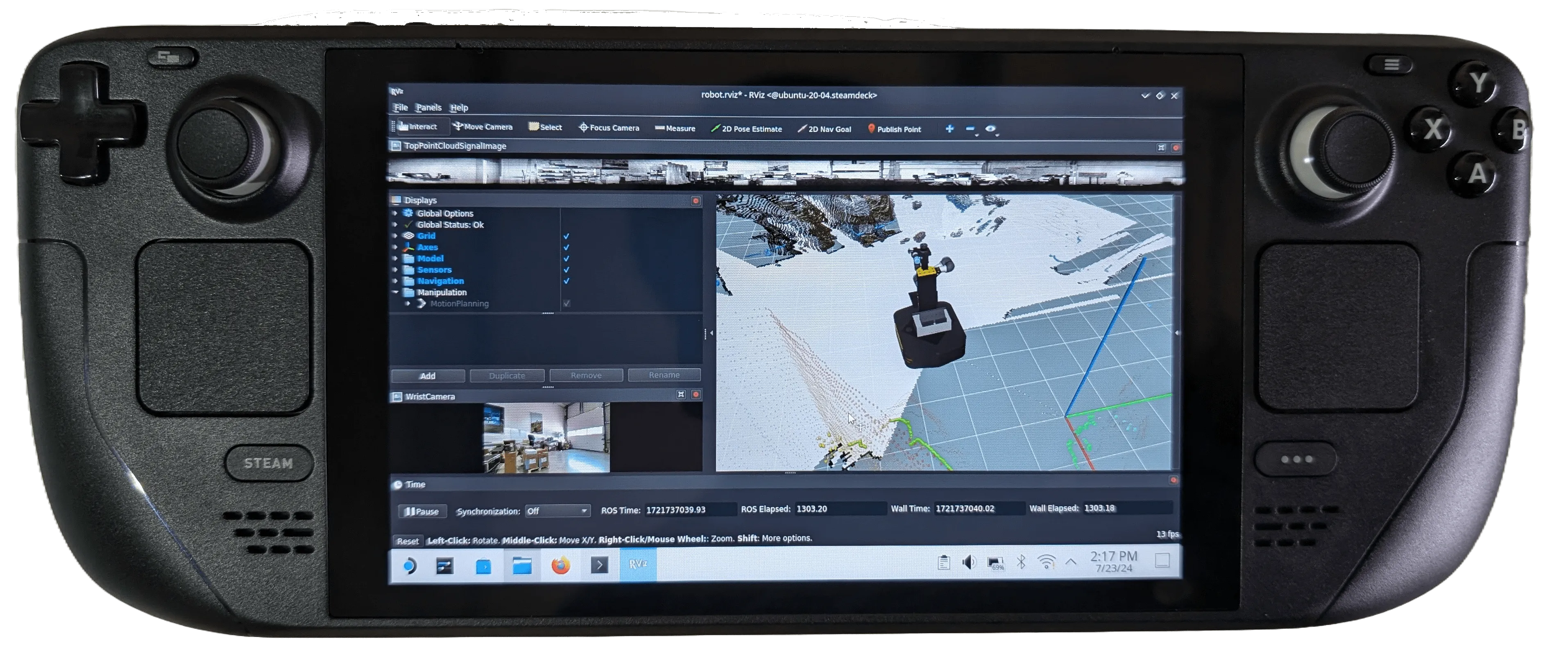Click the blue plus add-tool icon
This screenshot has width=1568, height=670.
click(949, 129)
